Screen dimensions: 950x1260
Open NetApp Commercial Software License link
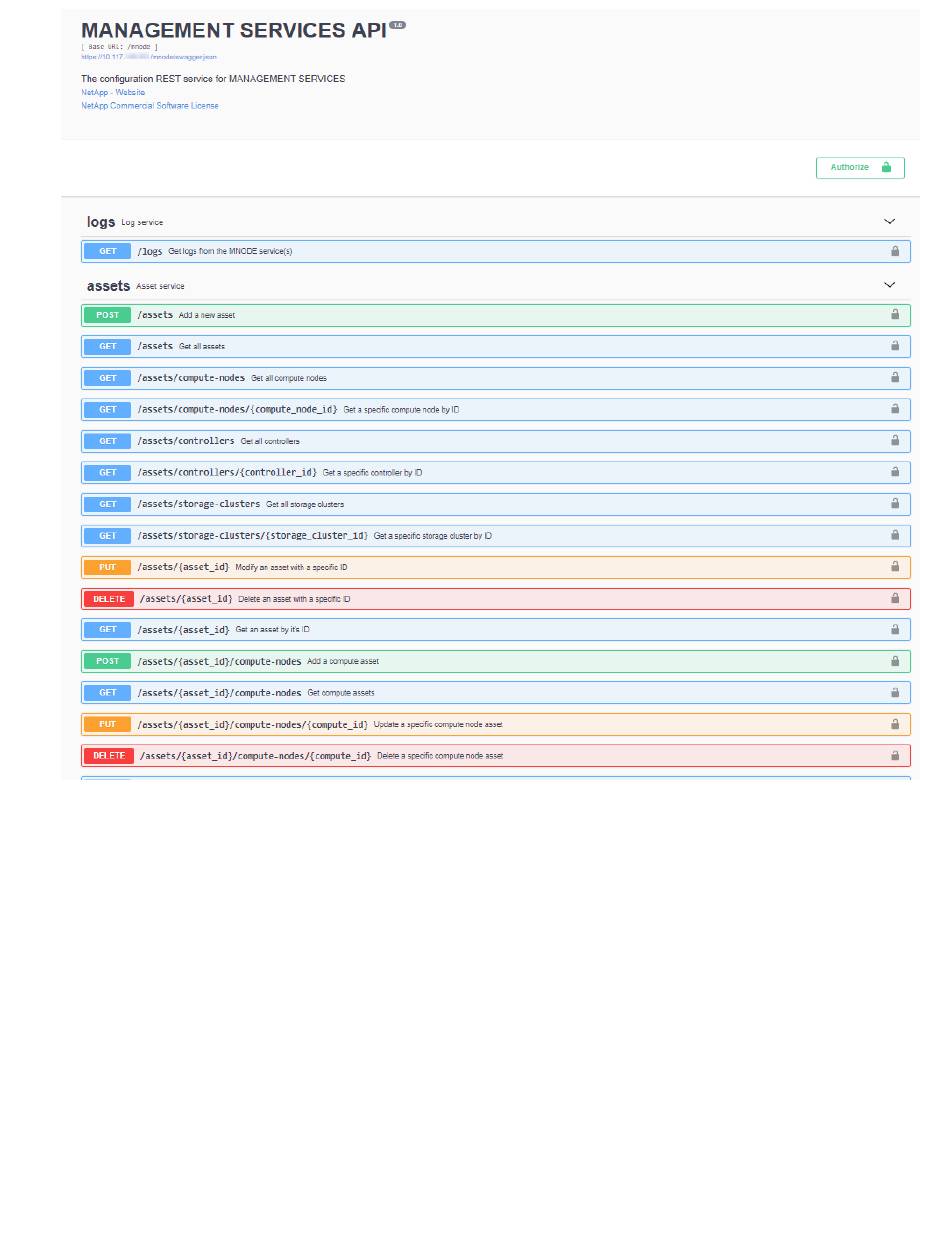(x=150, y=105)
